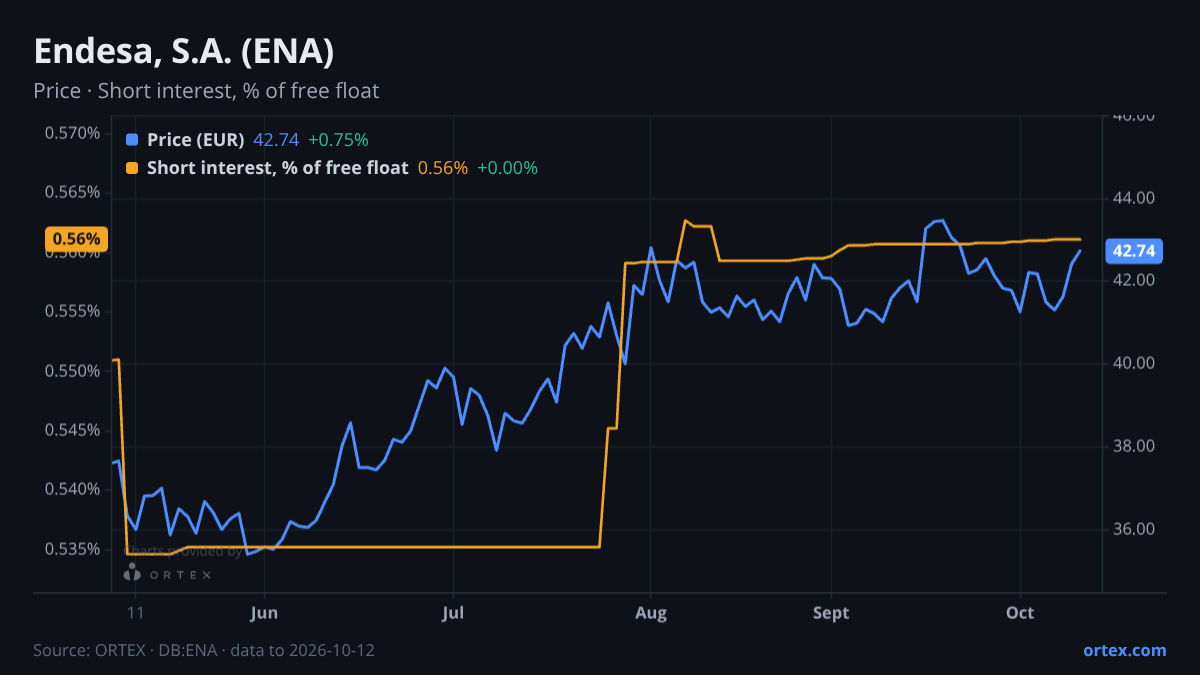Click the 0.555% left axis label
Image resolution: width=1200 pixels, height=675 pixels.
[x=73, y=311]
